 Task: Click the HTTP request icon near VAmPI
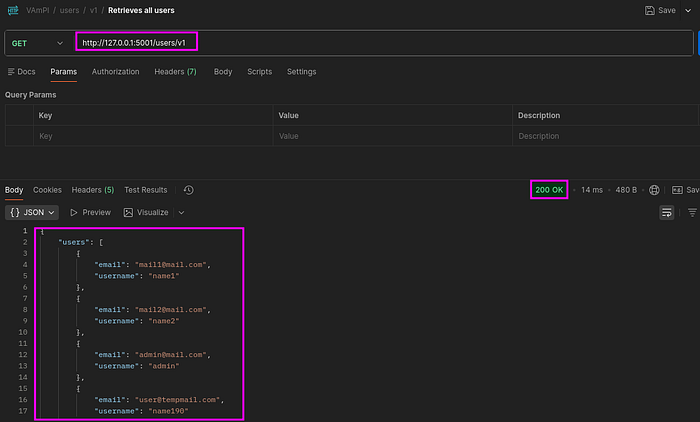tap(13, 10)
